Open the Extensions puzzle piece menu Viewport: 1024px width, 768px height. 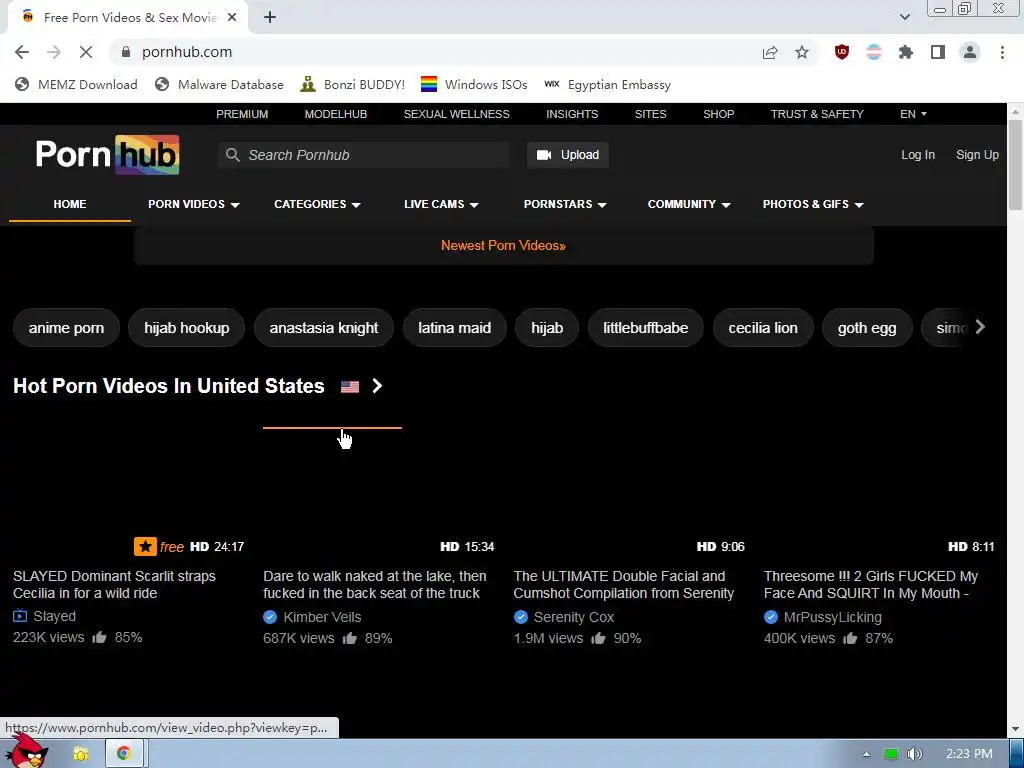tap(906, 52)
